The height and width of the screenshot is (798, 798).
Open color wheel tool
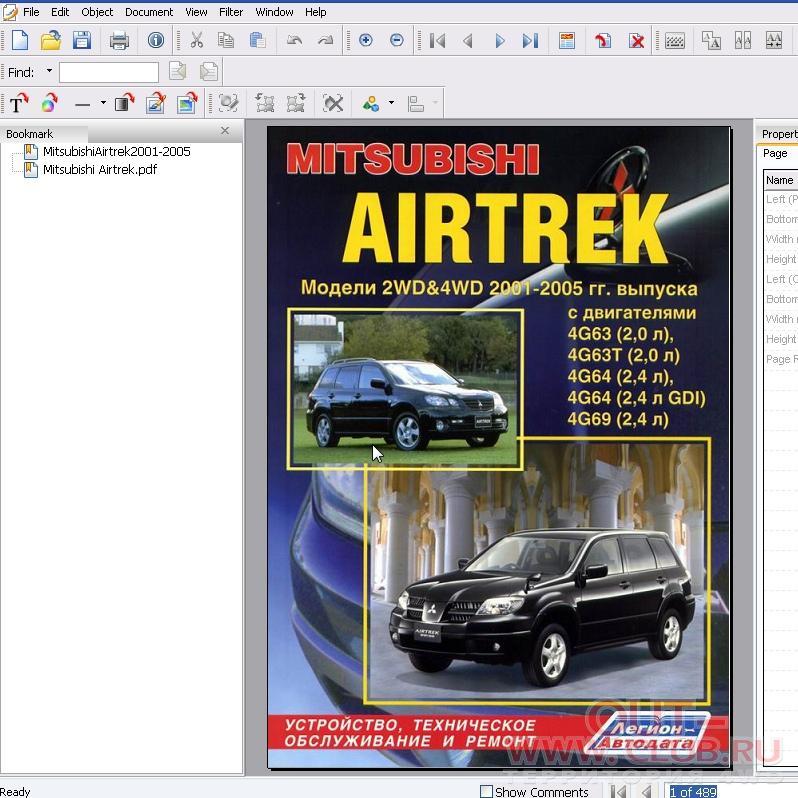(49, 103)
